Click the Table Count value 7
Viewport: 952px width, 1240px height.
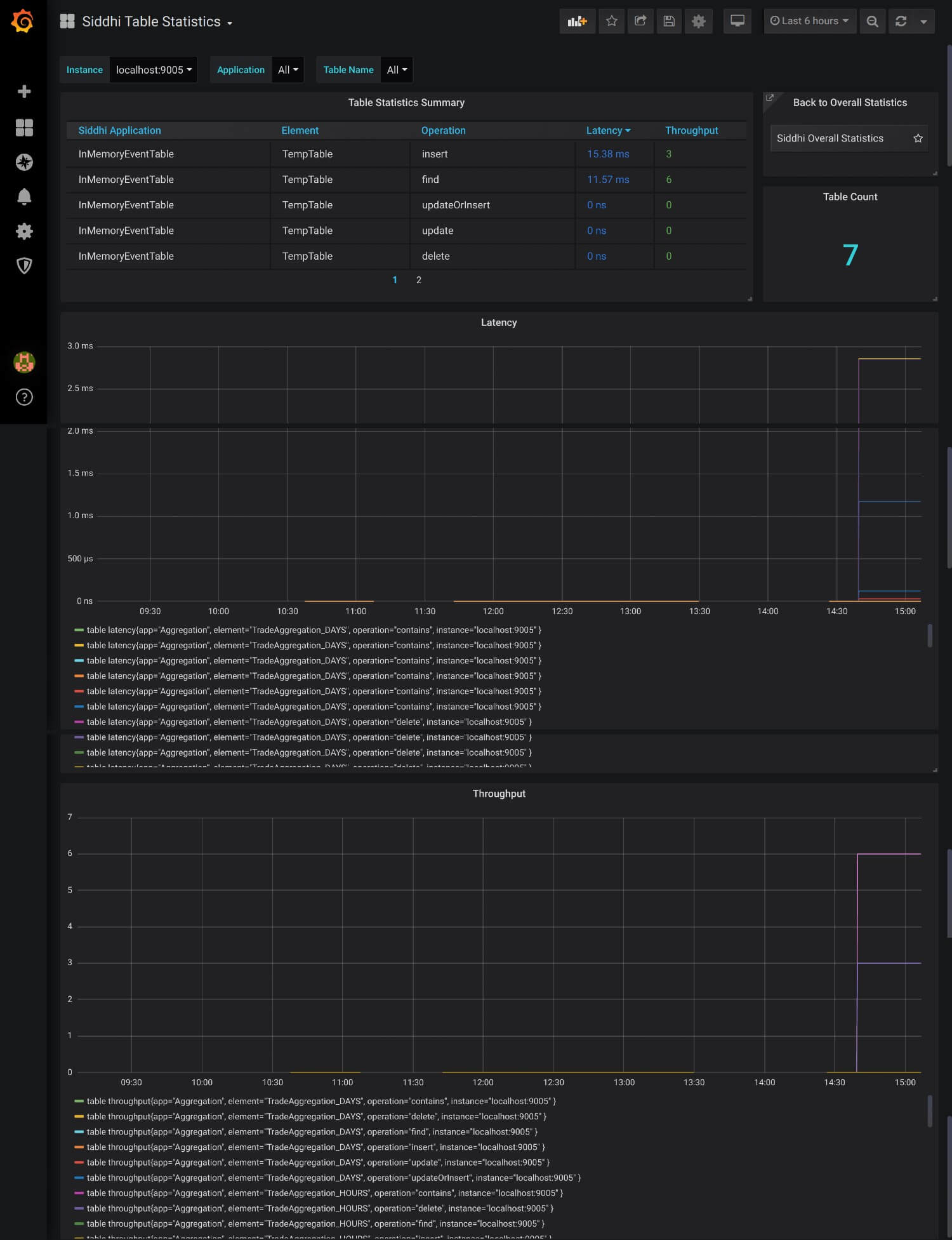[x=850, y=255]
